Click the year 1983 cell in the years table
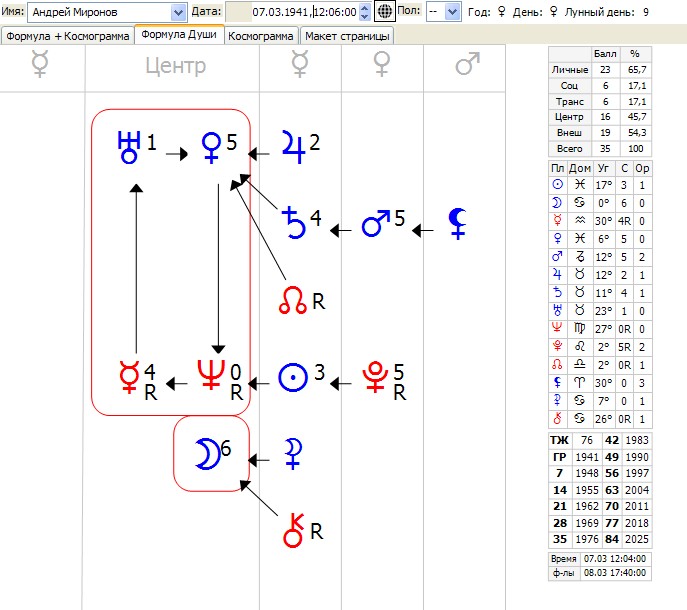The height and width of the screenshot is (610, 687). (x=637, y=440)
